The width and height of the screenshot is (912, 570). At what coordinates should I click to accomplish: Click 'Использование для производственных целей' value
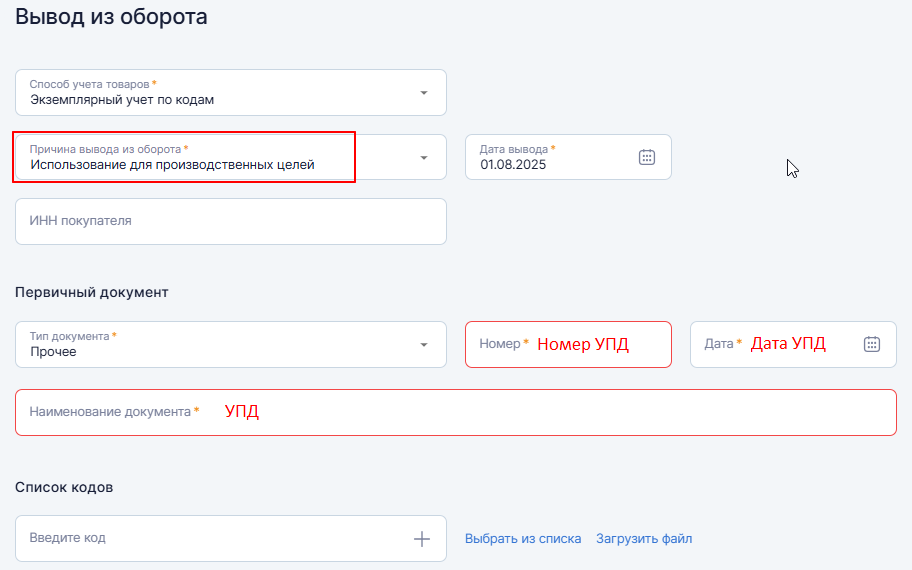pos(172,165)
